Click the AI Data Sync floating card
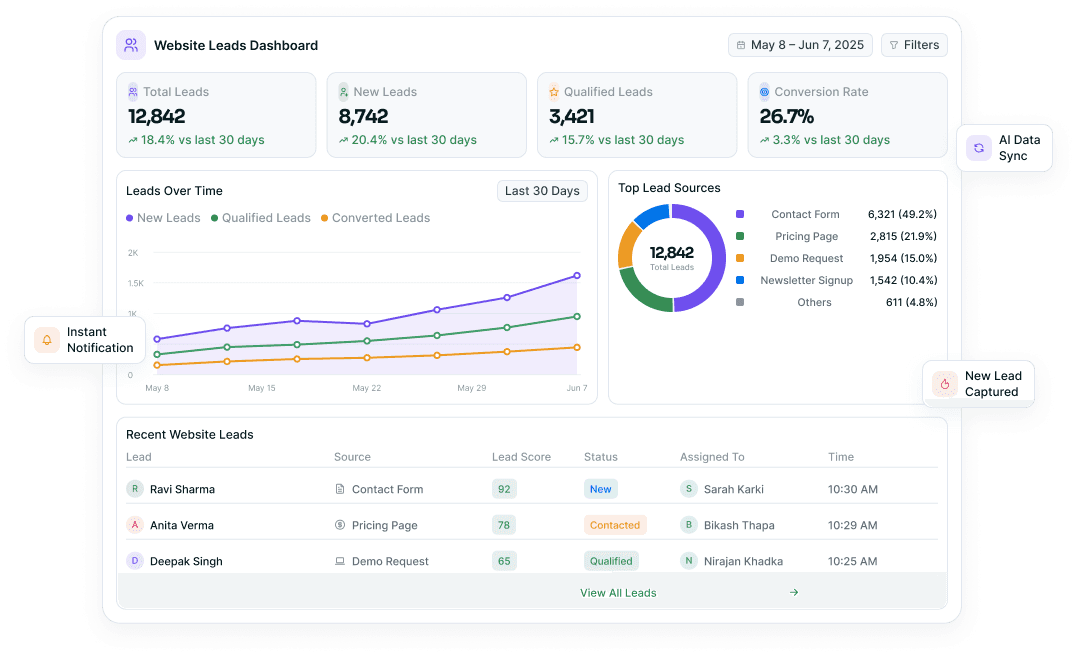The height and width of the screenshot is (656, 1077). click(1004, 148)
